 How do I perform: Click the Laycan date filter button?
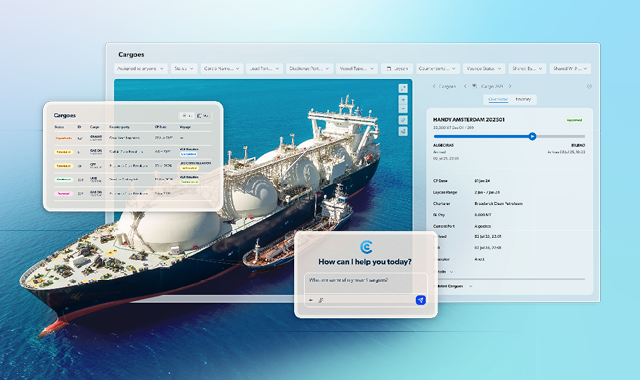[397, 69]
